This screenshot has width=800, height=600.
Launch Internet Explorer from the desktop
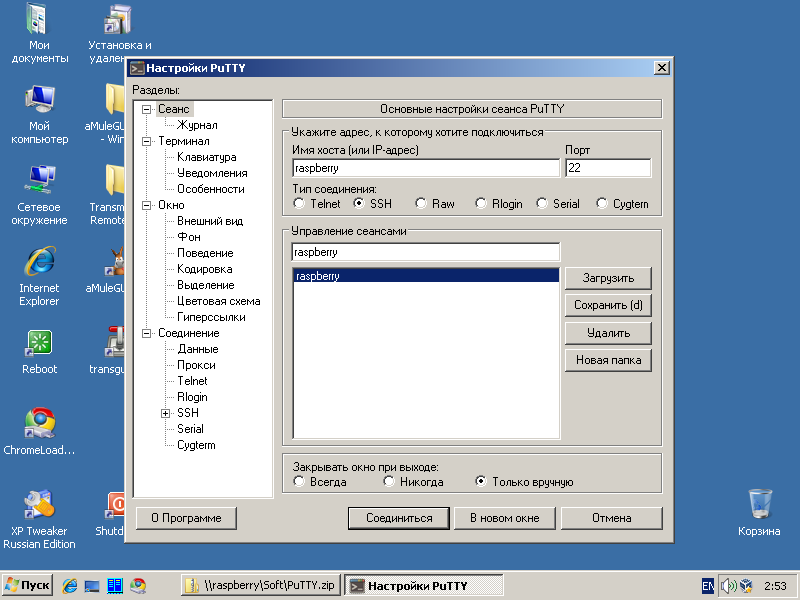pos(39,277)
